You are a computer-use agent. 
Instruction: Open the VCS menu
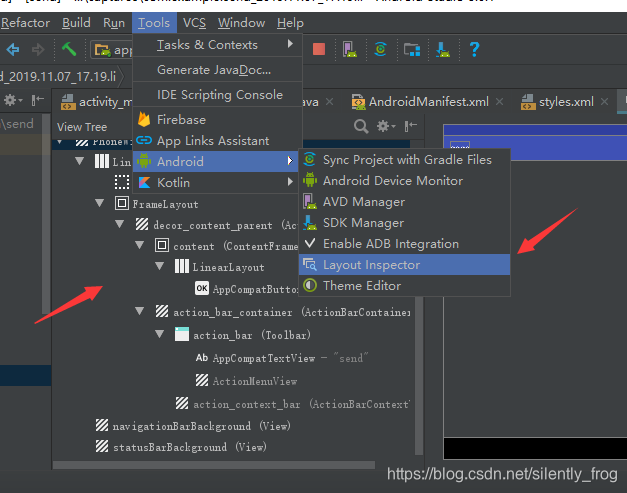[x=194, y=23]
